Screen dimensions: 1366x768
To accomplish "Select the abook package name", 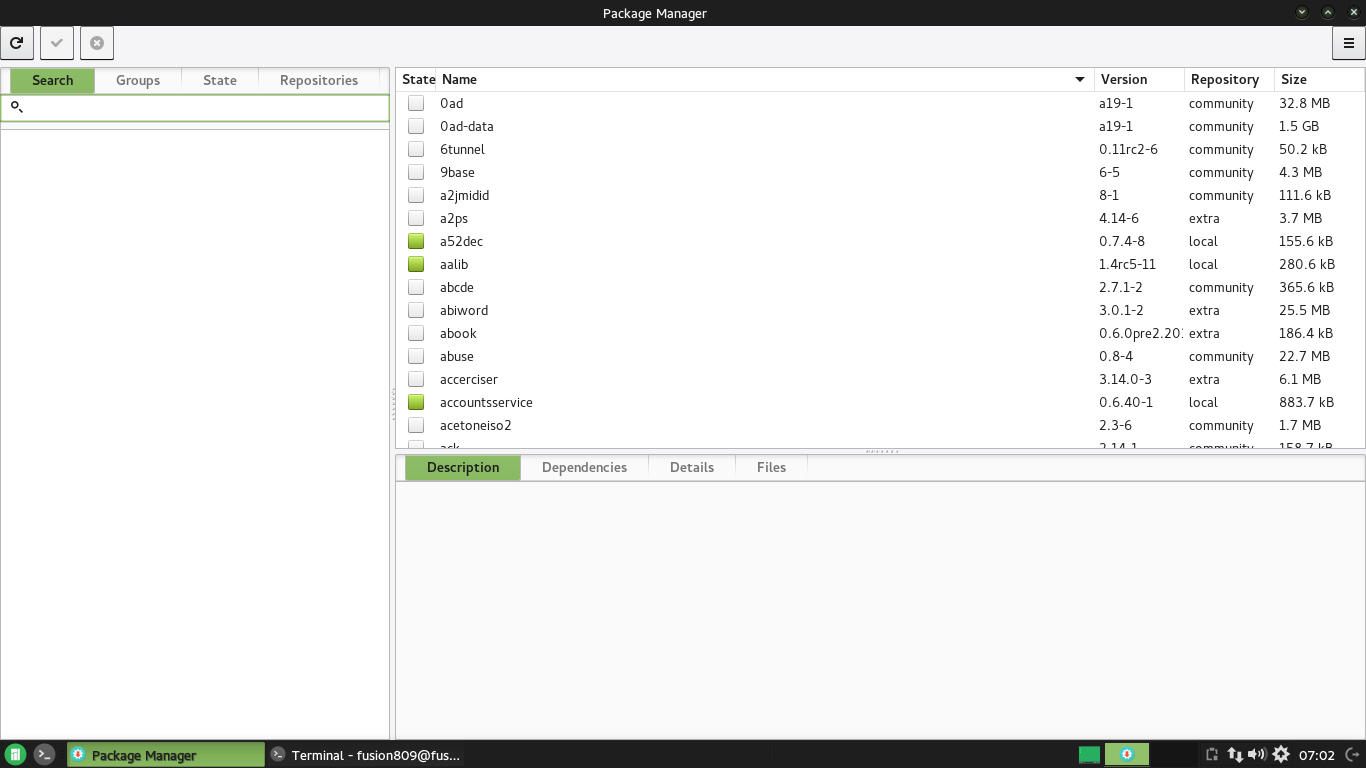I will (458, 333).
